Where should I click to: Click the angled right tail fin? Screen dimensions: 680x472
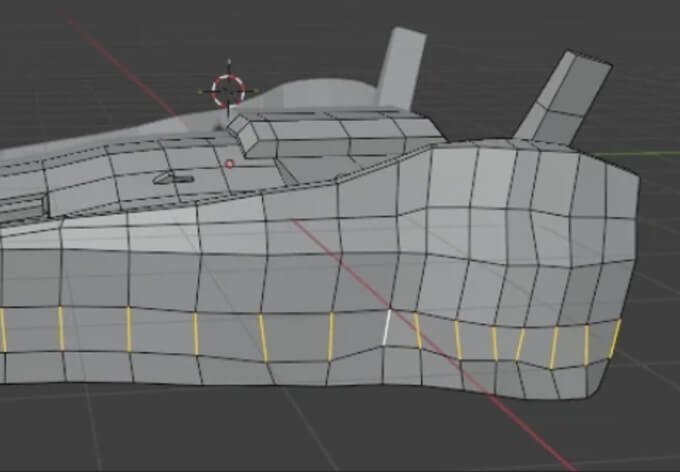(565, 96)
